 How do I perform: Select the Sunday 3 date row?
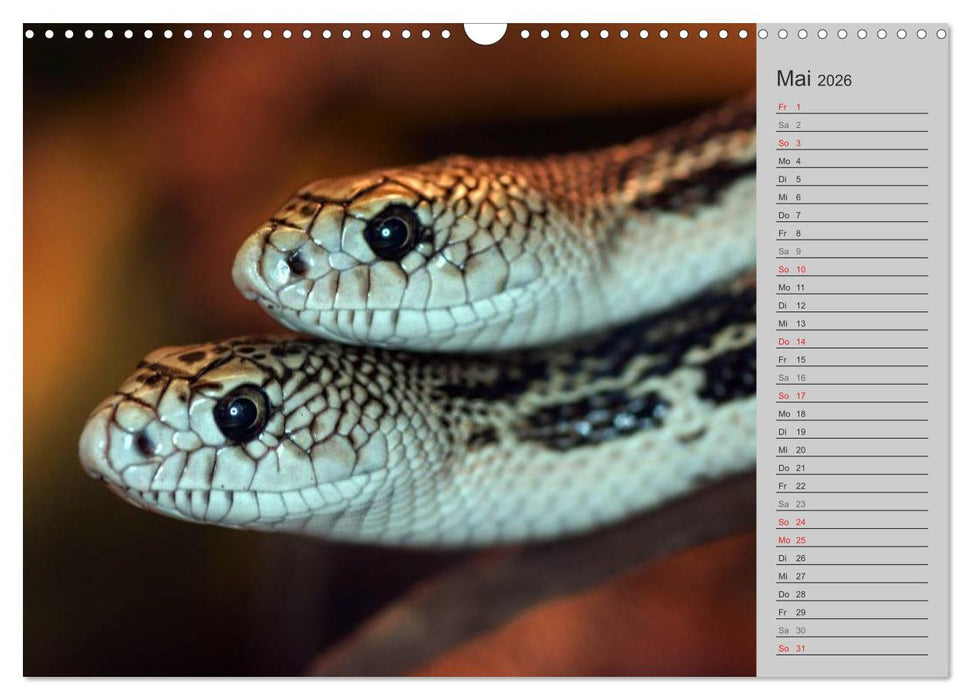851,143
